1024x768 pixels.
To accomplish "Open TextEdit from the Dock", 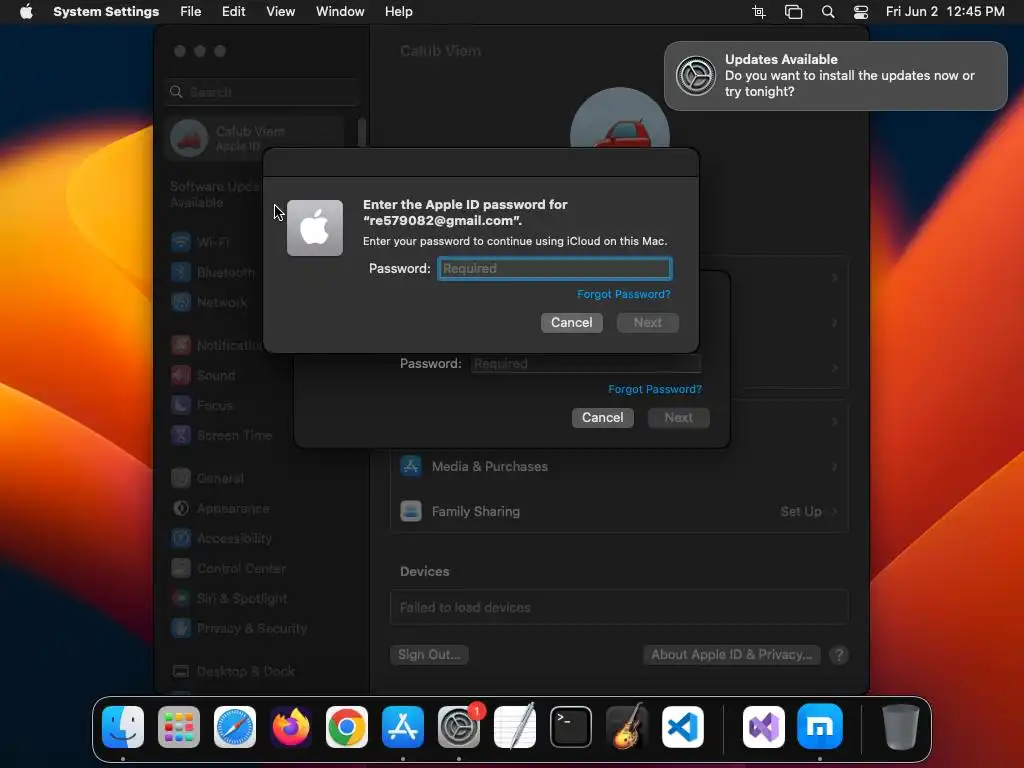I will click(515, 727).
